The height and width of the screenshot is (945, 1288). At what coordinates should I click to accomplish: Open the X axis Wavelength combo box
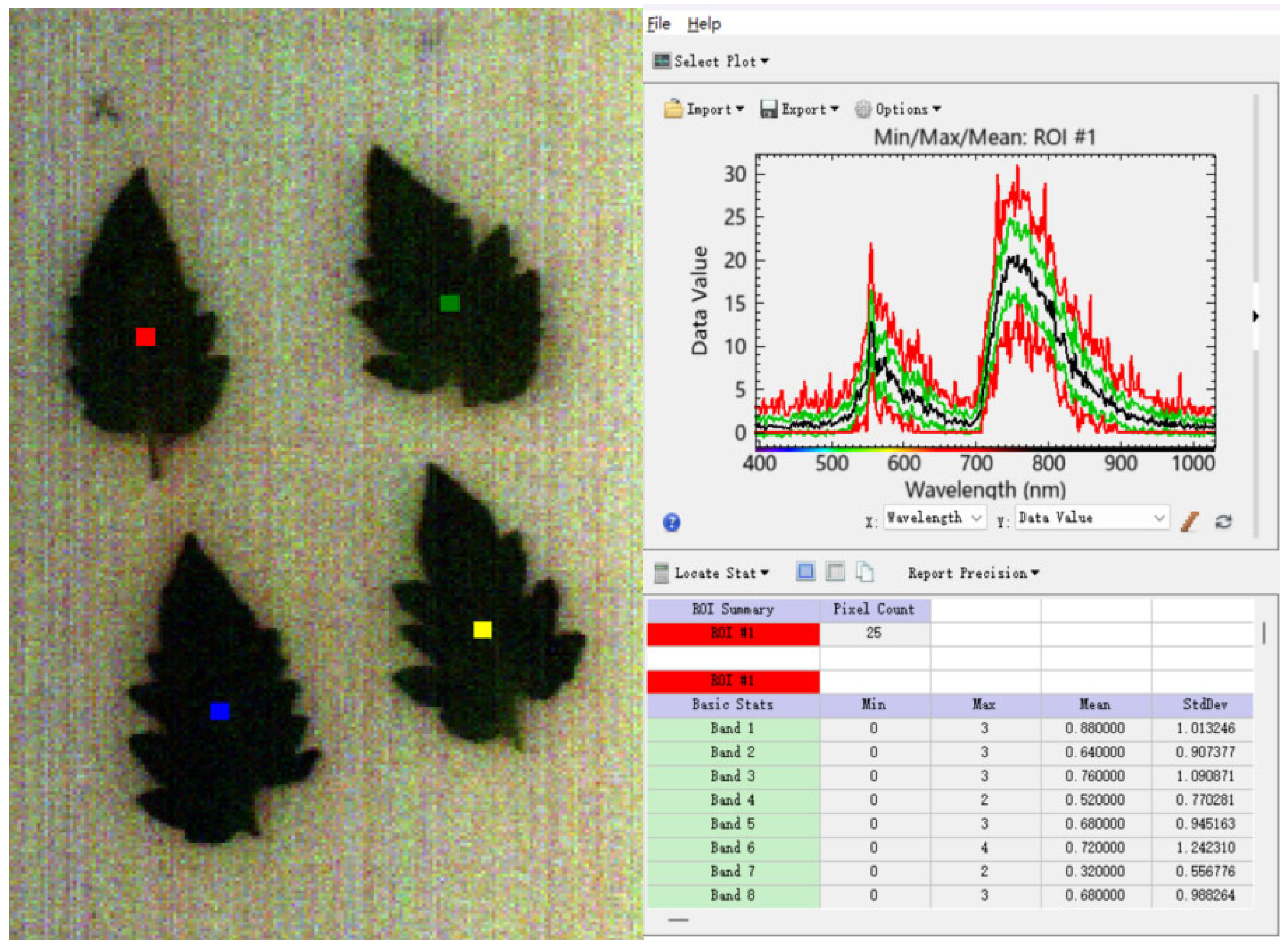pos(934,518)
